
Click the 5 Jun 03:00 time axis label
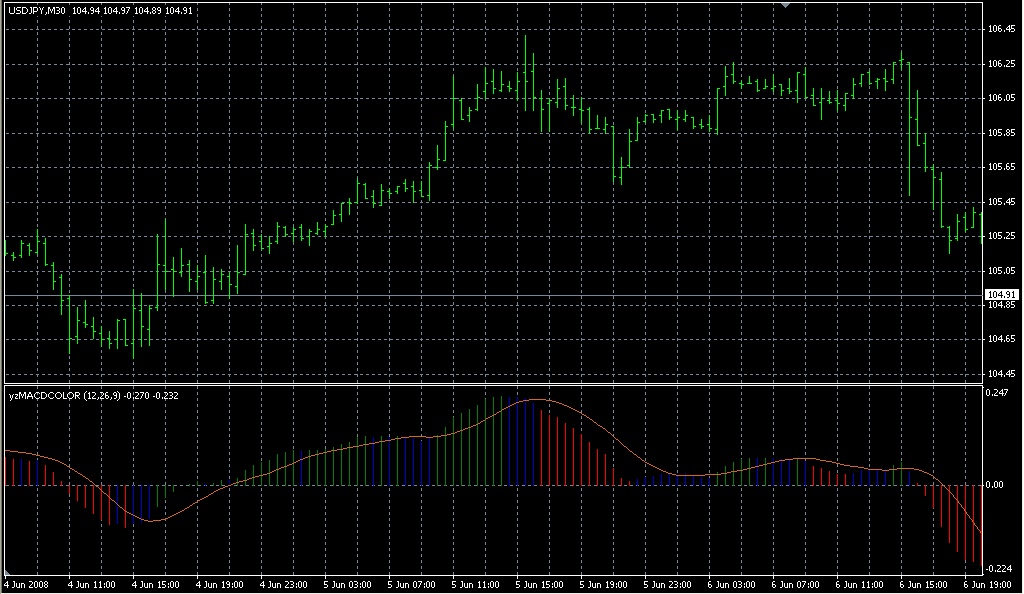click(347, 584)
